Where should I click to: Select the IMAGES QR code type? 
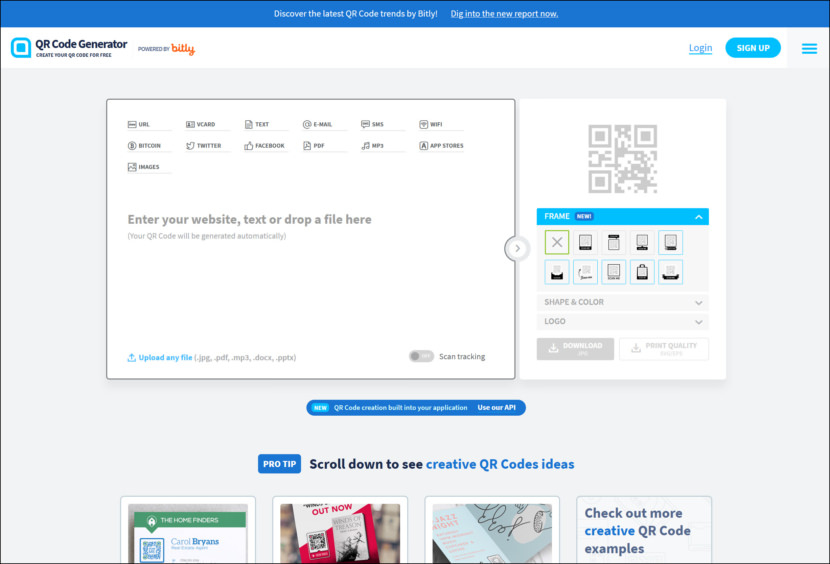149,167
